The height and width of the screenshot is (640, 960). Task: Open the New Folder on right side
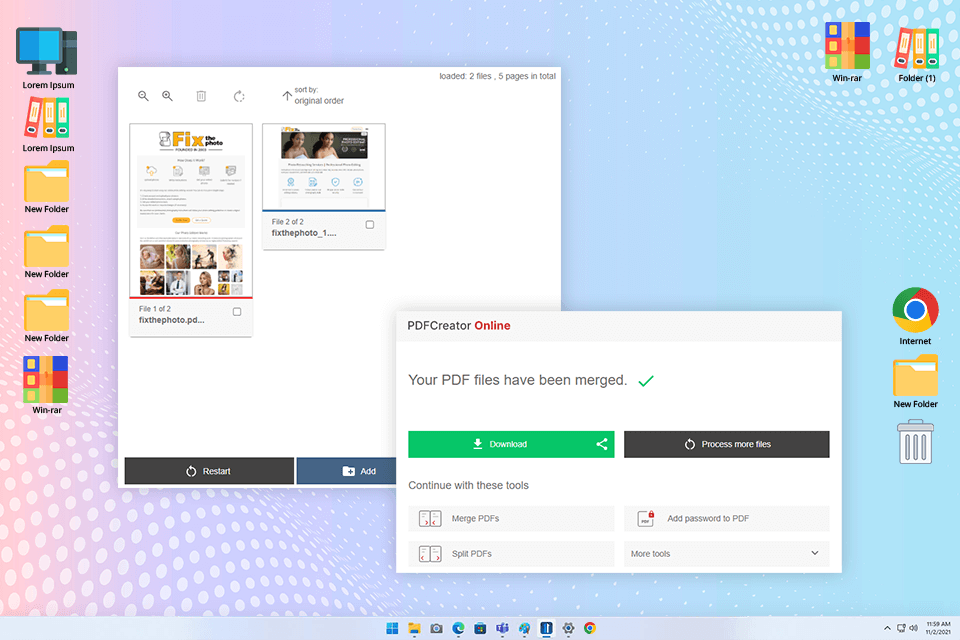915,382
